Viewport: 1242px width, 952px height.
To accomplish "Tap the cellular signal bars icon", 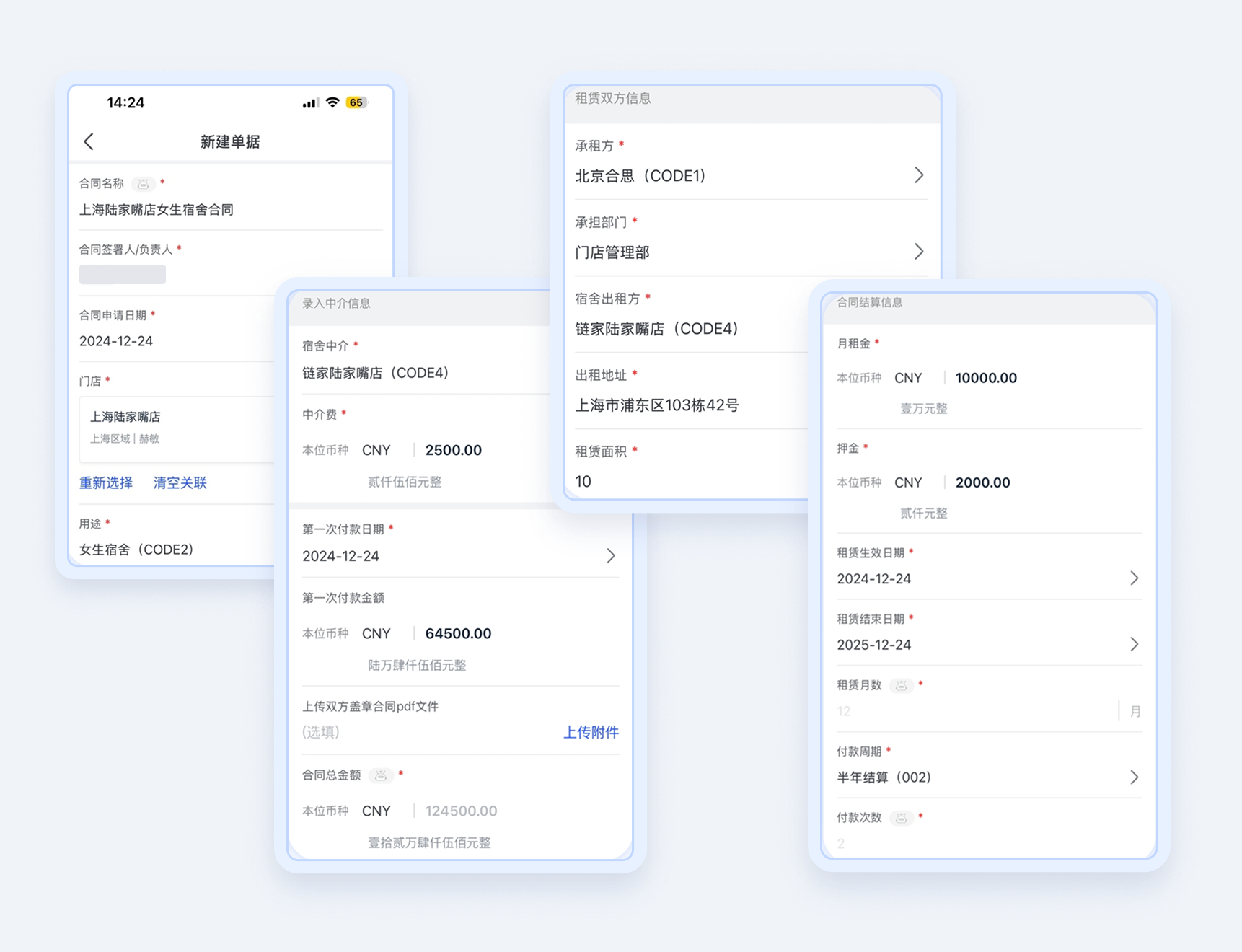I will click(x=310, y=103).
